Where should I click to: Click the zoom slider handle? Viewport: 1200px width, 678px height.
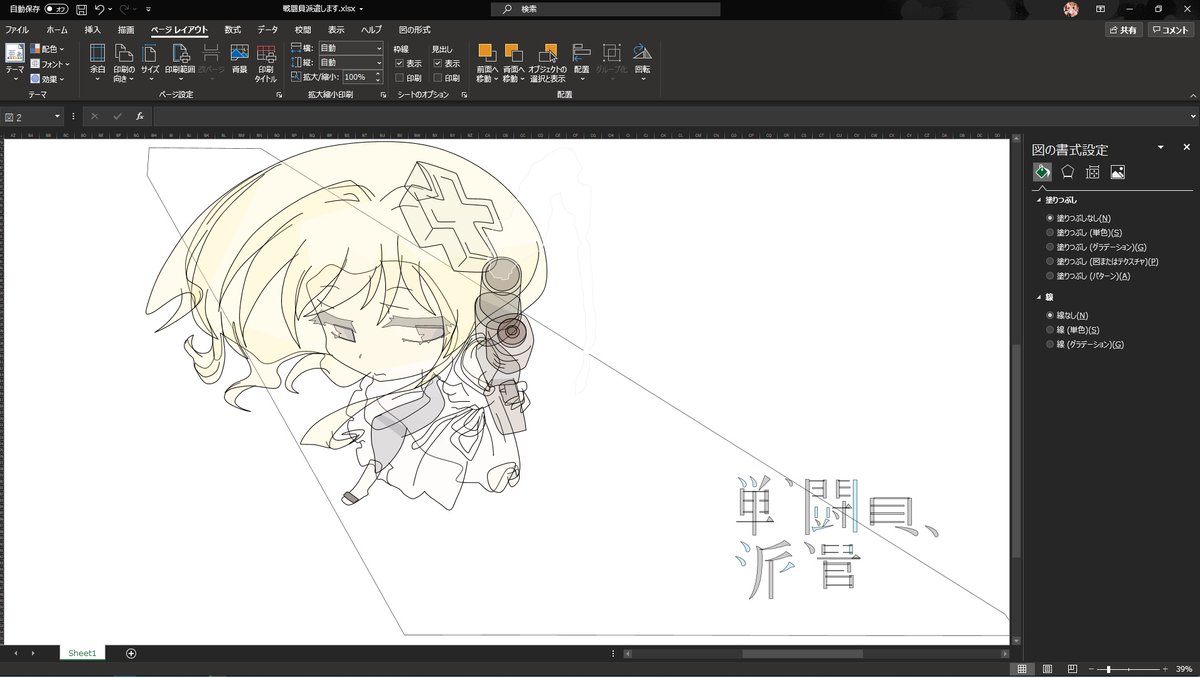(1108, 668)
